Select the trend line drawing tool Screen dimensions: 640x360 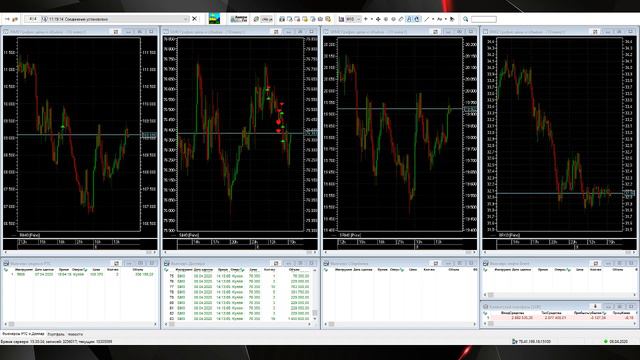[x=427, y=19]
